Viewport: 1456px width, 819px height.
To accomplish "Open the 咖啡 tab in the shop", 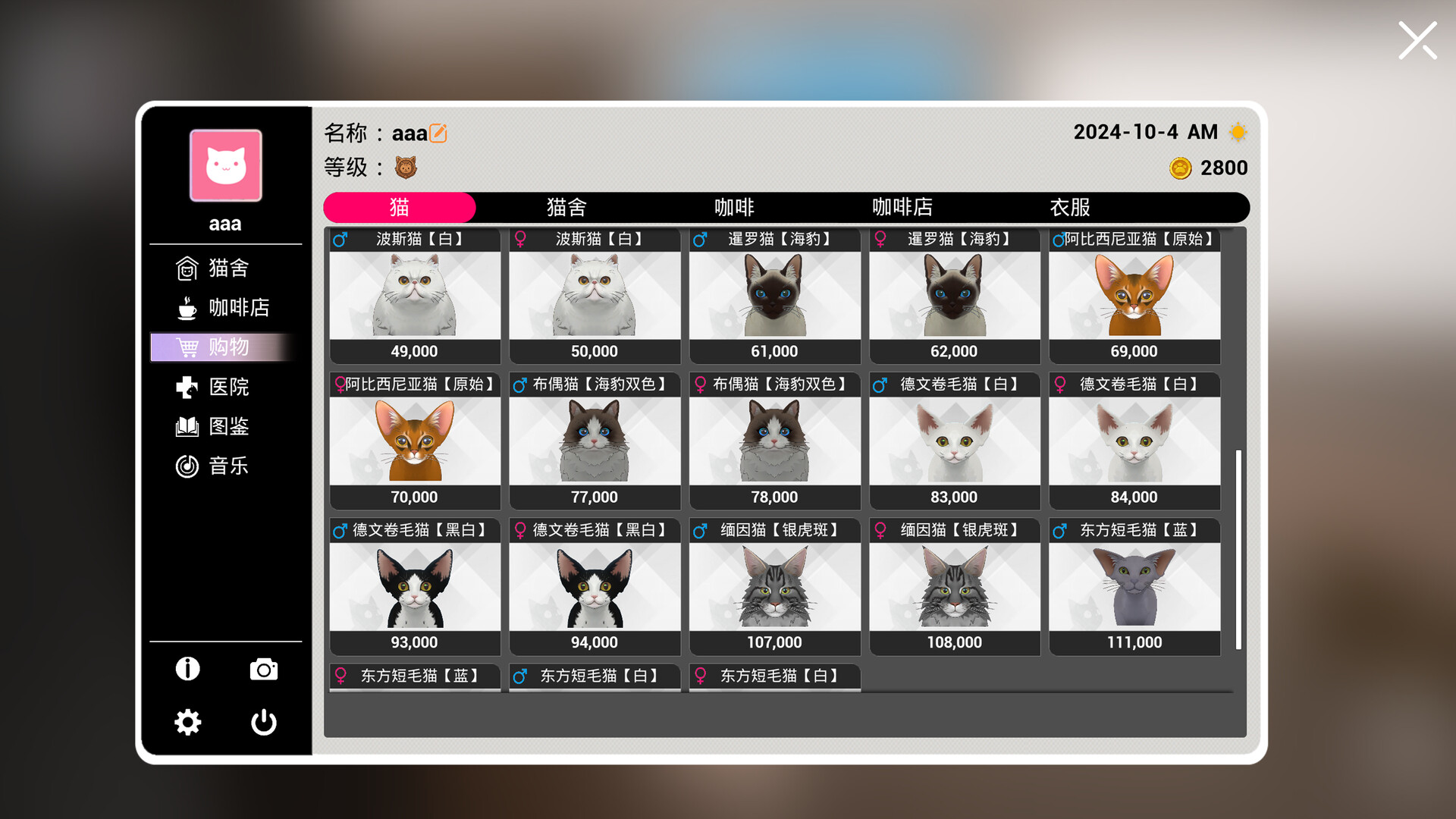I will pos(736,206).
